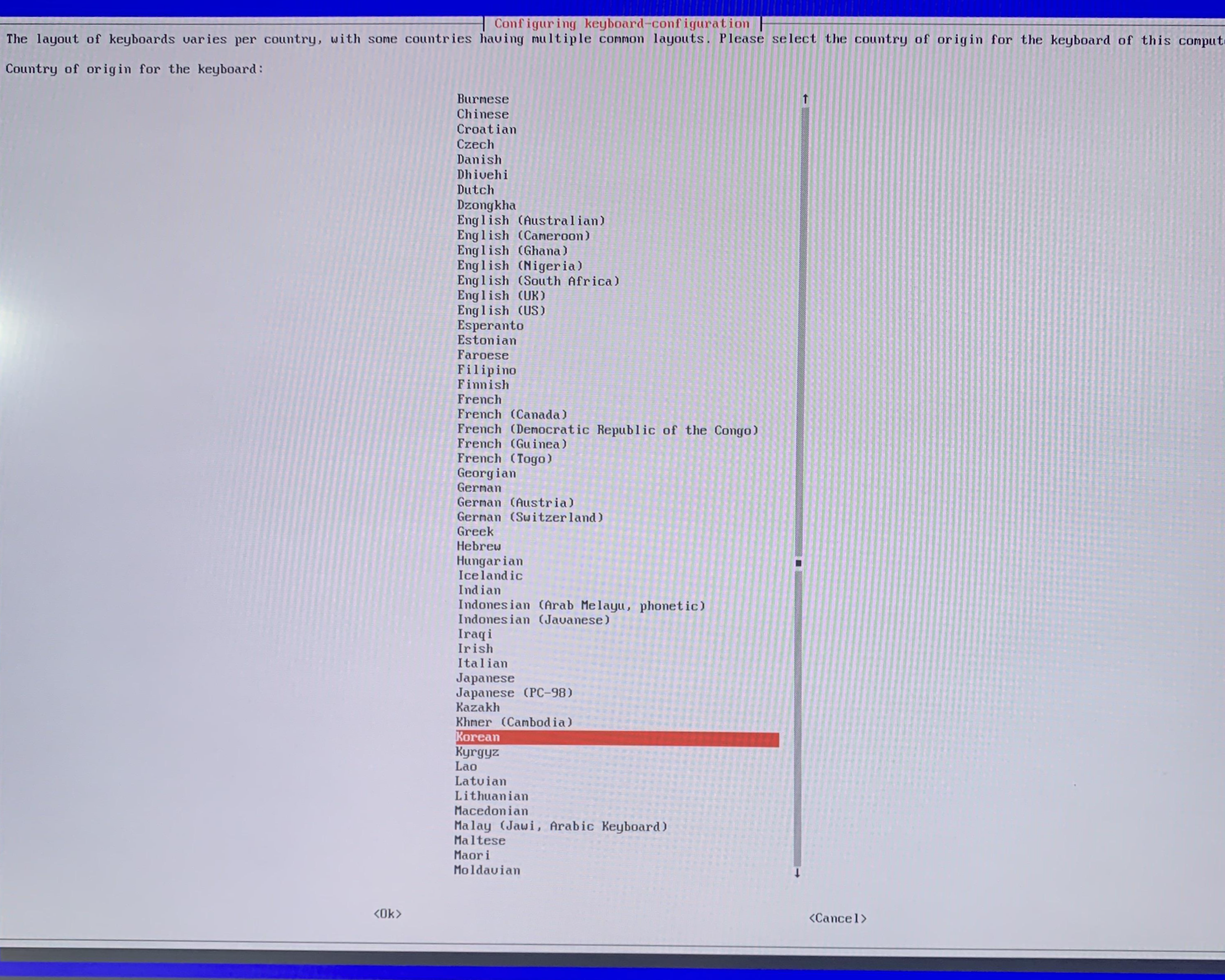Choose English (UK) from the list
1225x980 pixels.
pyautogui.click(x=501, y=296)
